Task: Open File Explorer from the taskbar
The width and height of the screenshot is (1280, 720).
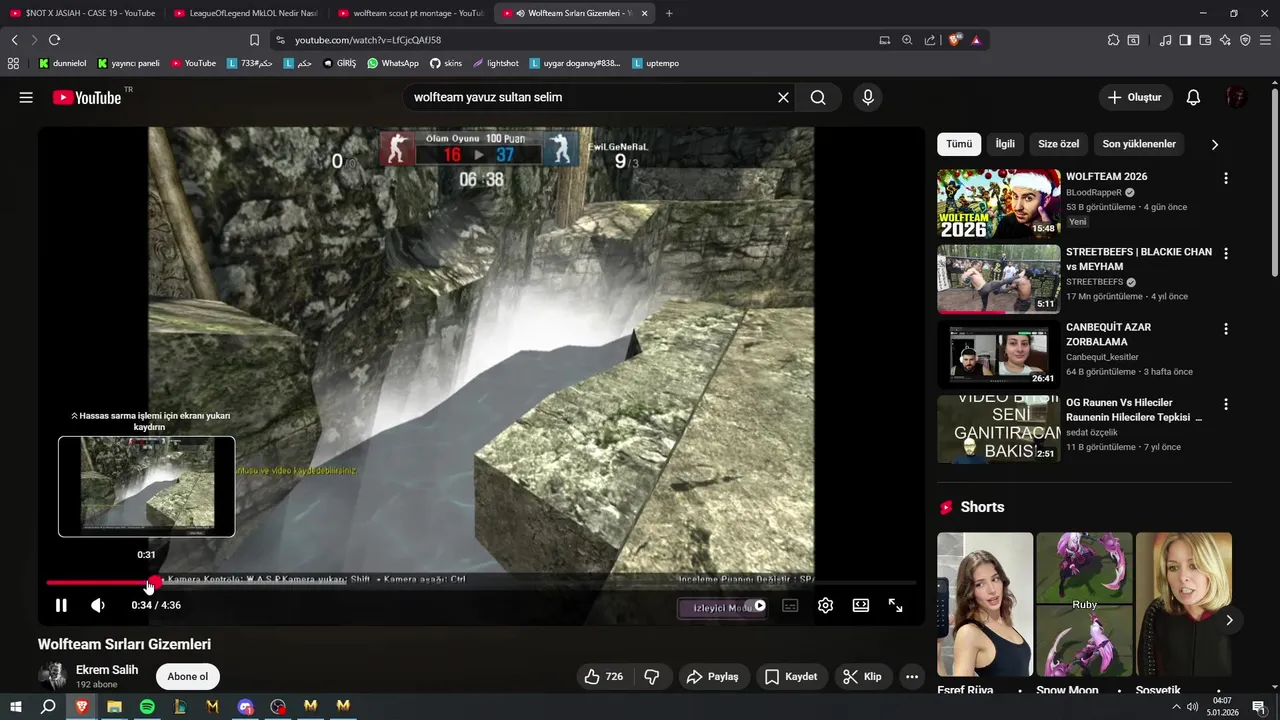Action: point(114,706)
